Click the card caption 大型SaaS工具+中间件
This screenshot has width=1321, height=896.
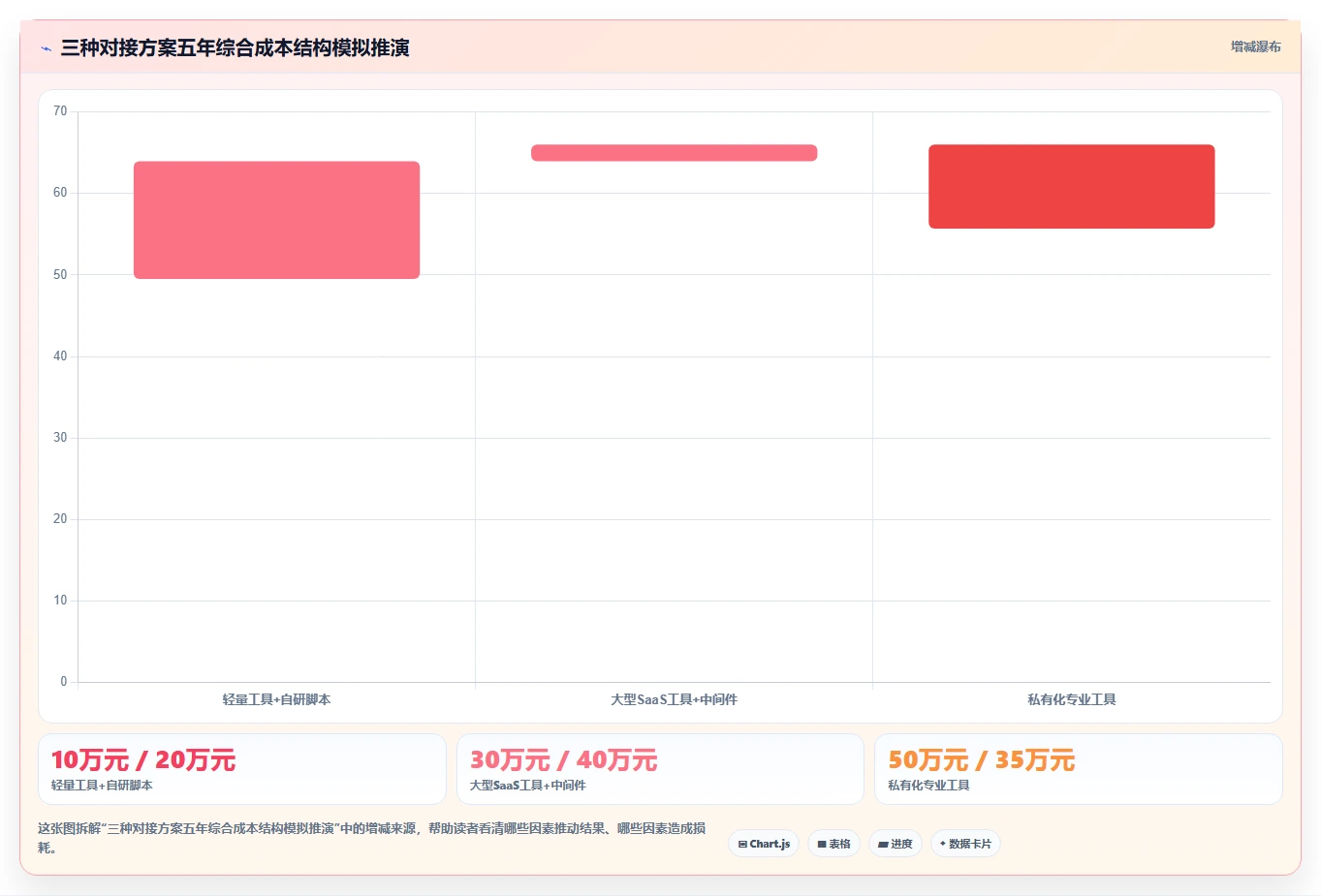[527, 786]
